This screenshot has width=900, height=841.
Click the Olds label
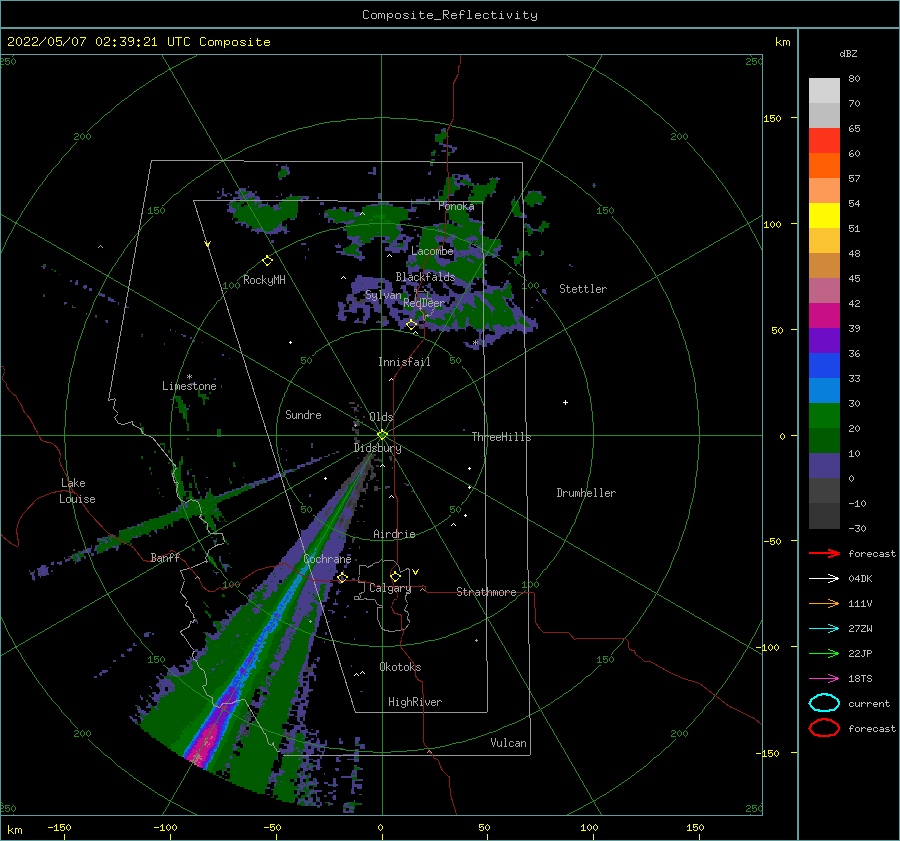pos(381,417)
